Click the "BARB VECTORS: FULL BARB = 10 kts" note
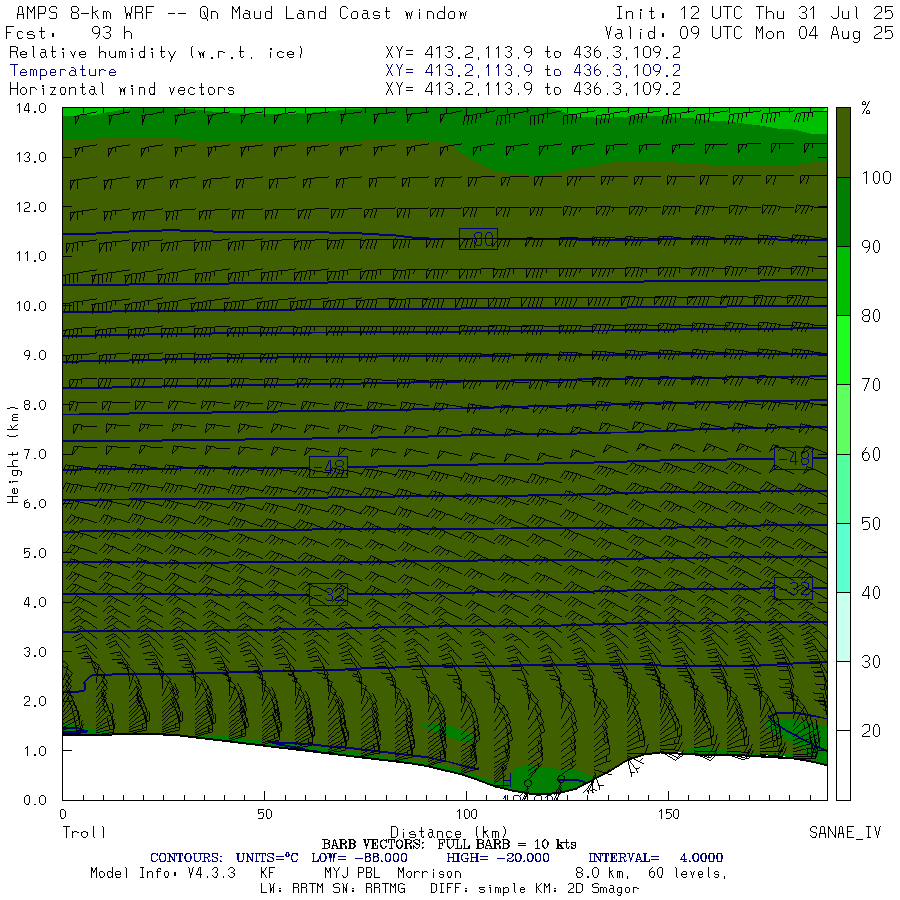 point(449,844)
